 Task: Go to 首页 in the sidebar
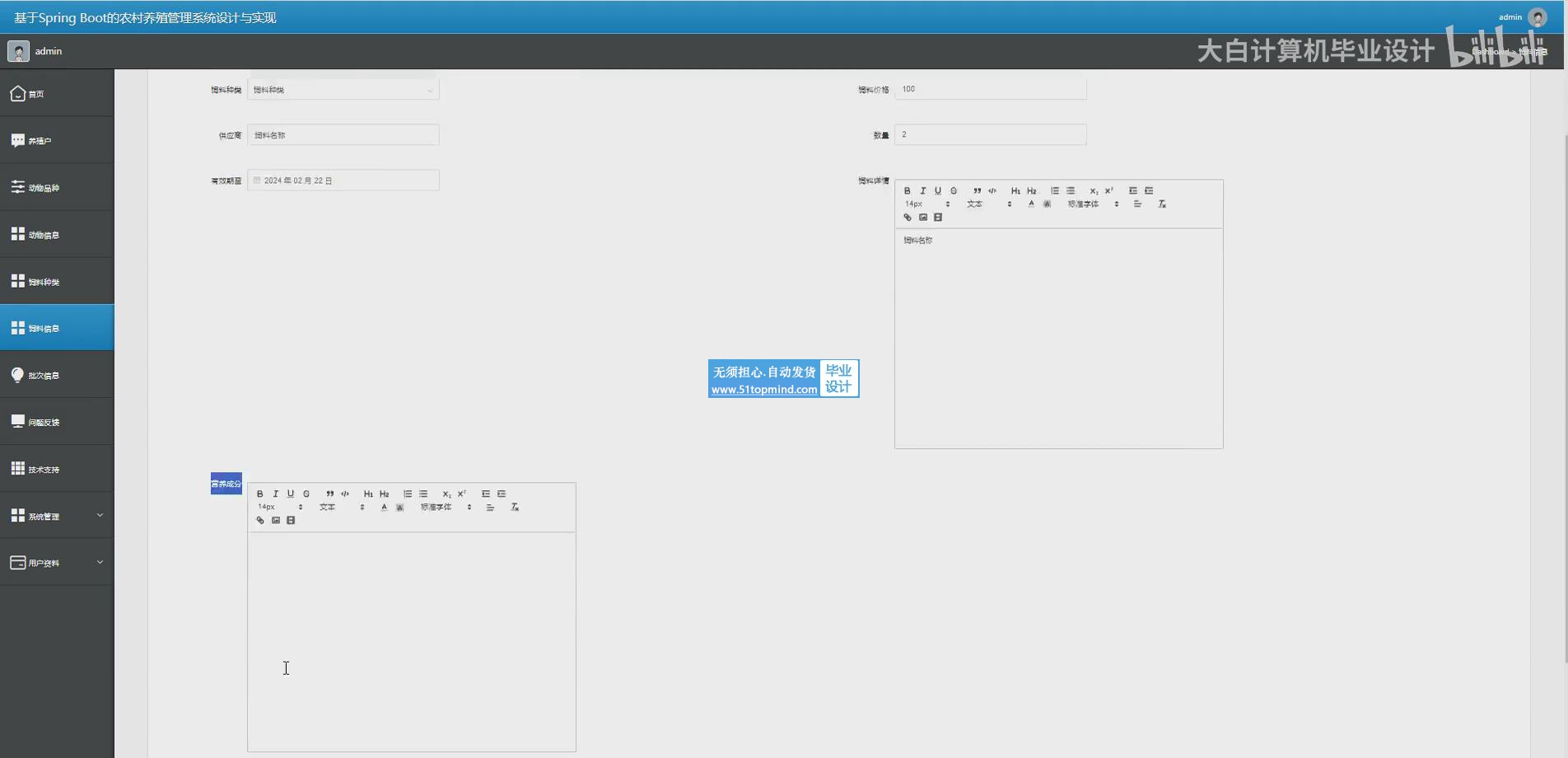(57, 94)
